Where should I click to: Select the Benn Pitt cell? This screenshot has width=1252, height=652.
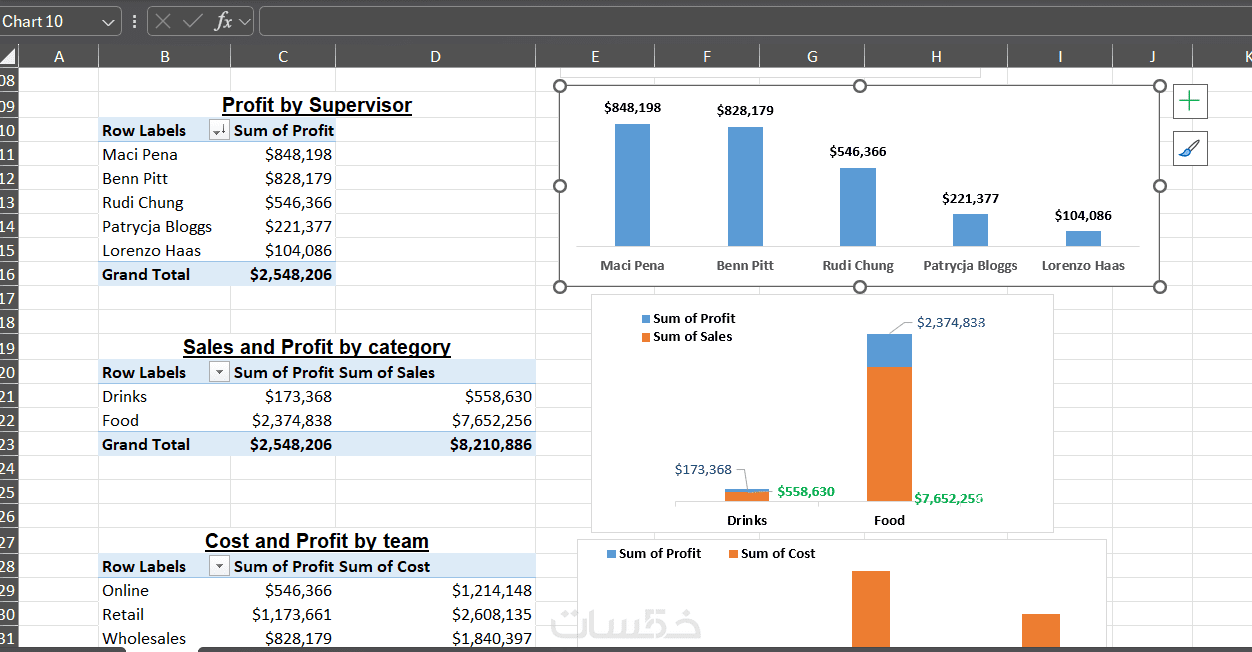click(165, 178)
